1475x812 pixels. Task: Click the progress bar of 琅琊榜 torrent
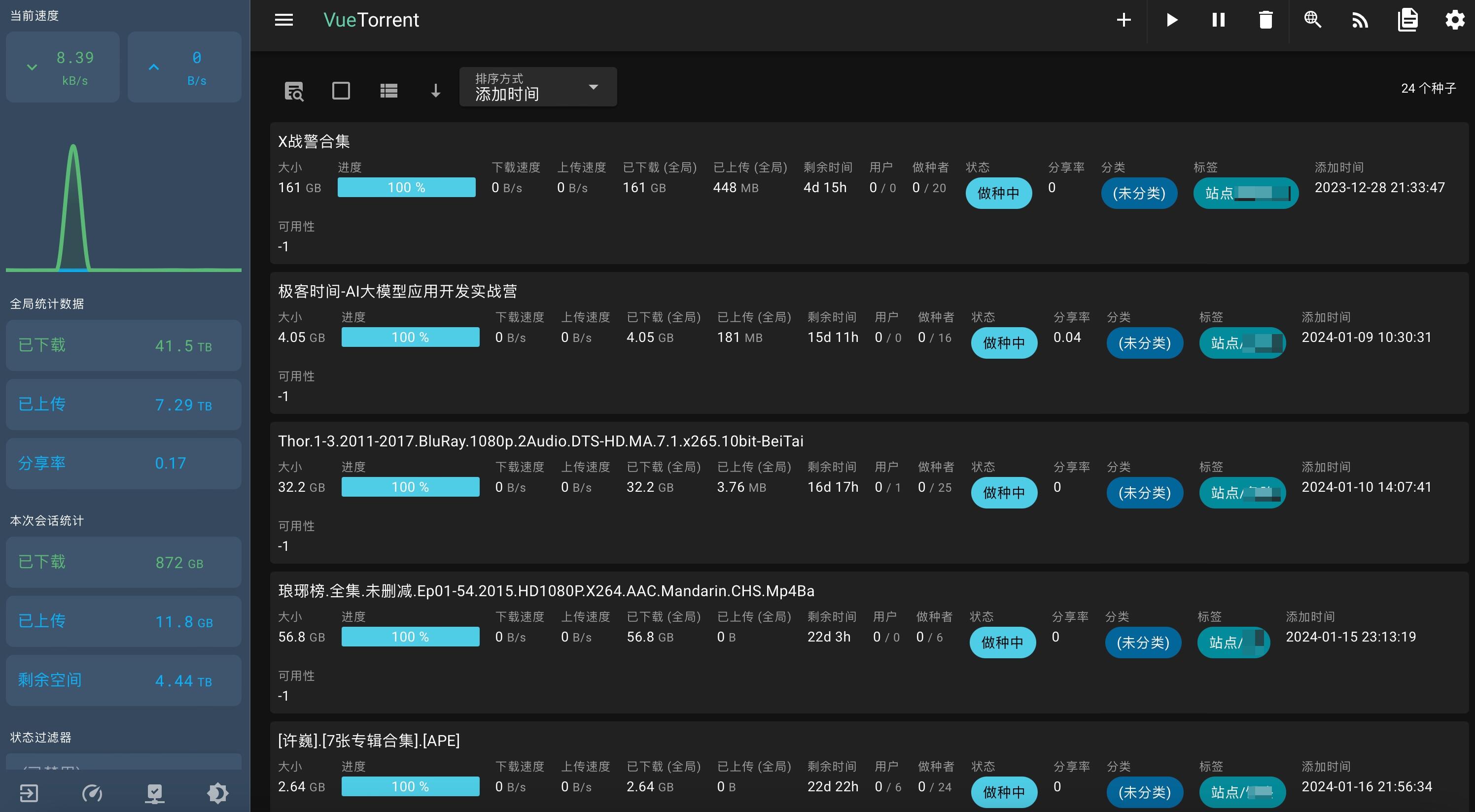[x=411, y=637]
